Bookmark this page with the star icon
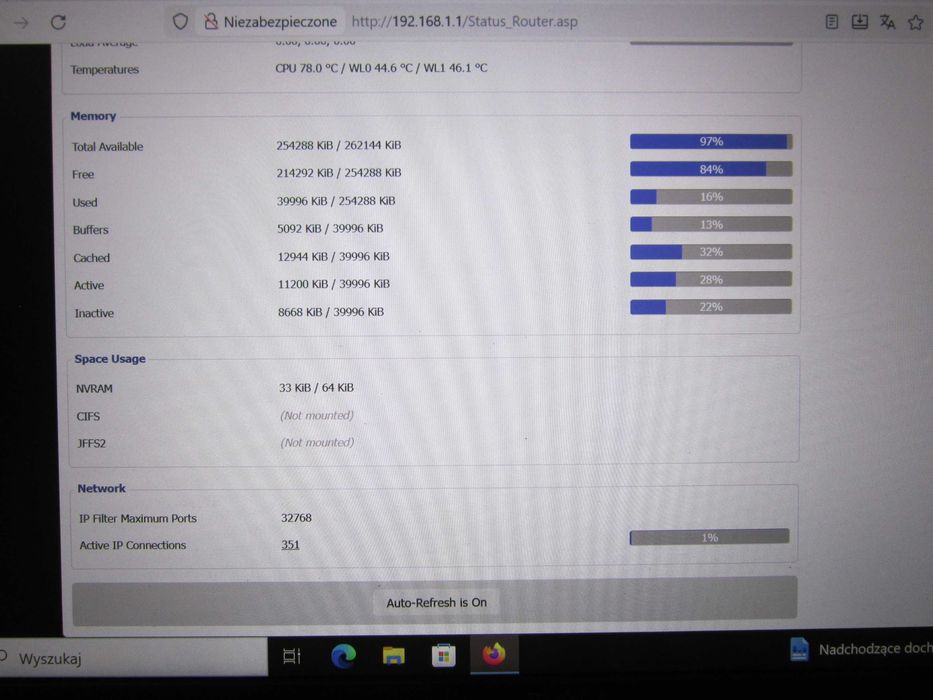 (x=915, y=23)
